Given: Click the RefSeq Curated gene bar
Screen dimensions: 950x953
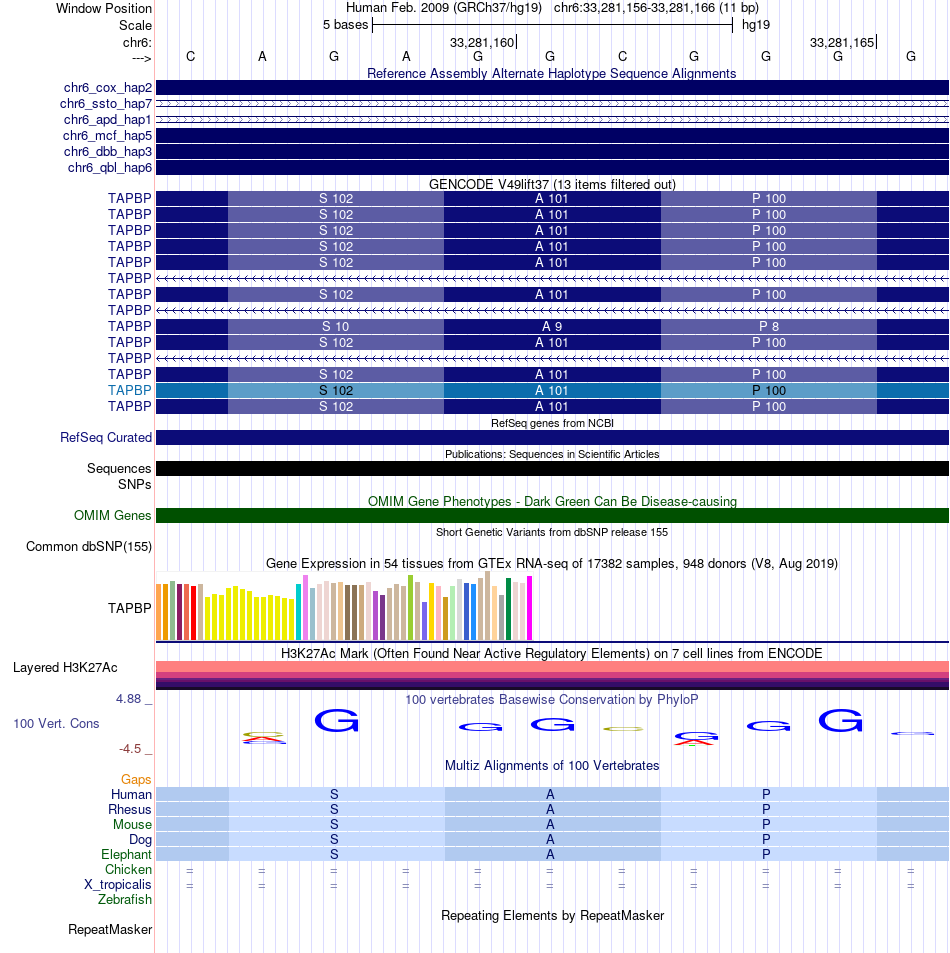Looking at the screenshot, I should tap(552, 438).
